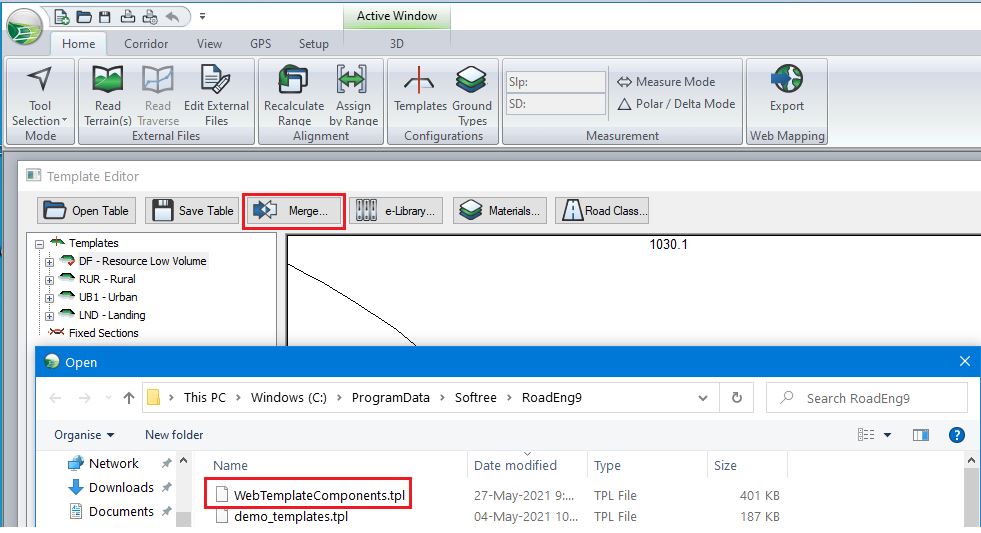The image size is (981, 533).
Task: Toggle Polar / Delta Mode
Action: [x=676, y=104]
